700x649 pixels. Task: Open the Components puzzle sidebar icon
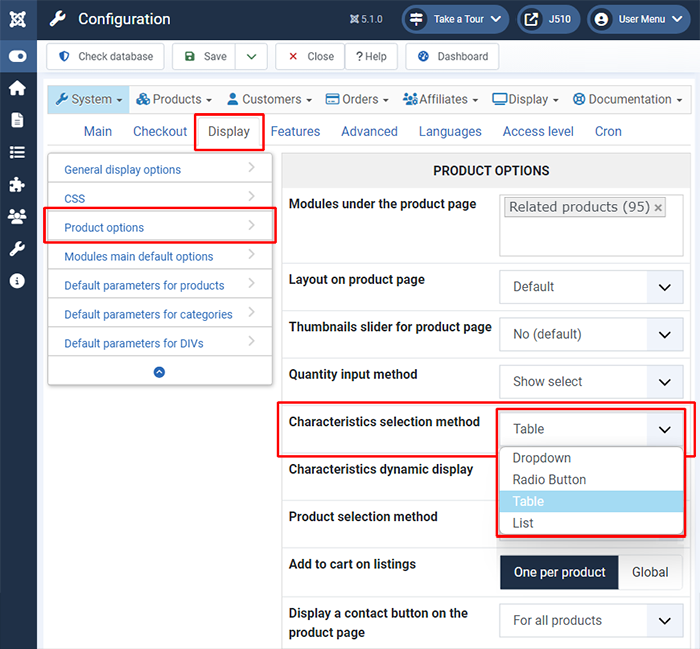coord(17,184)
